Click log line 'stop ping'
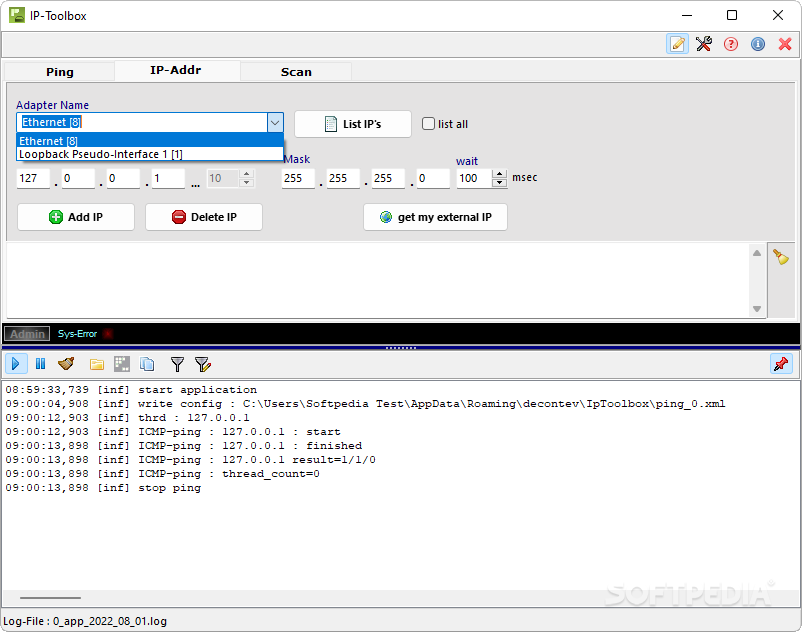Image resolution: width=802 pixels, height=632 pixels. (x=103, y=488)
